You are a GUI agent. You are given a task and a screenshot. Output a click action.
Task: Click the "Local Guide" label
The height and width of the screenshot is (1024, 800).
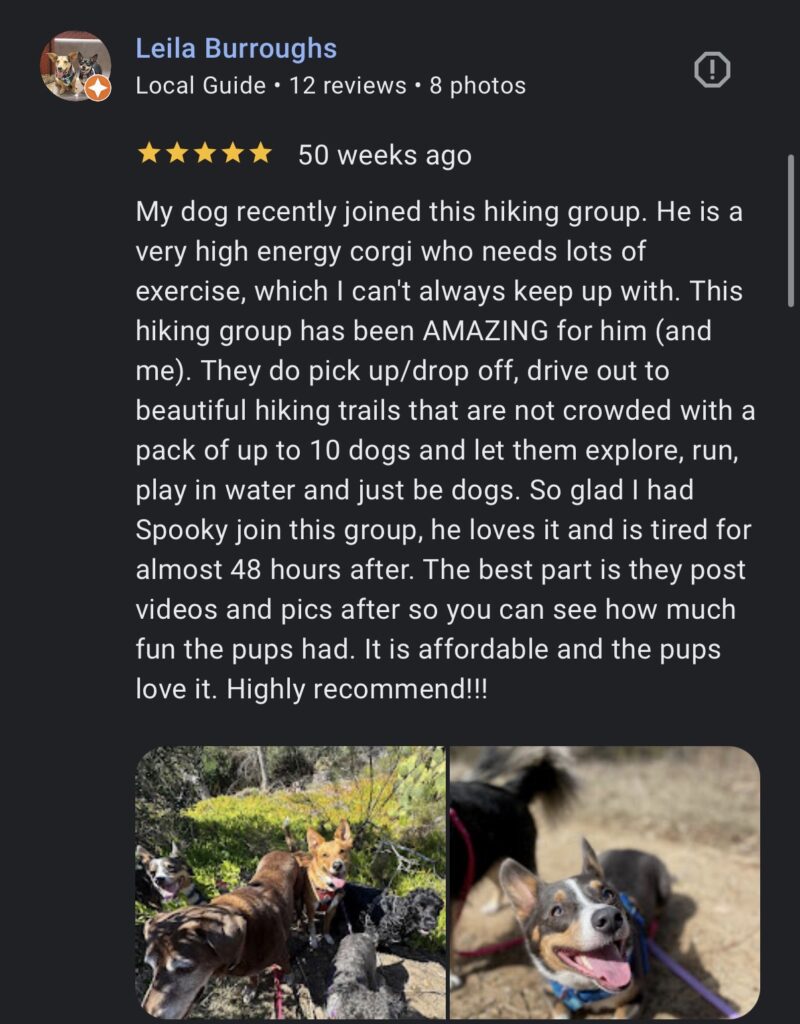pos(200,86)
